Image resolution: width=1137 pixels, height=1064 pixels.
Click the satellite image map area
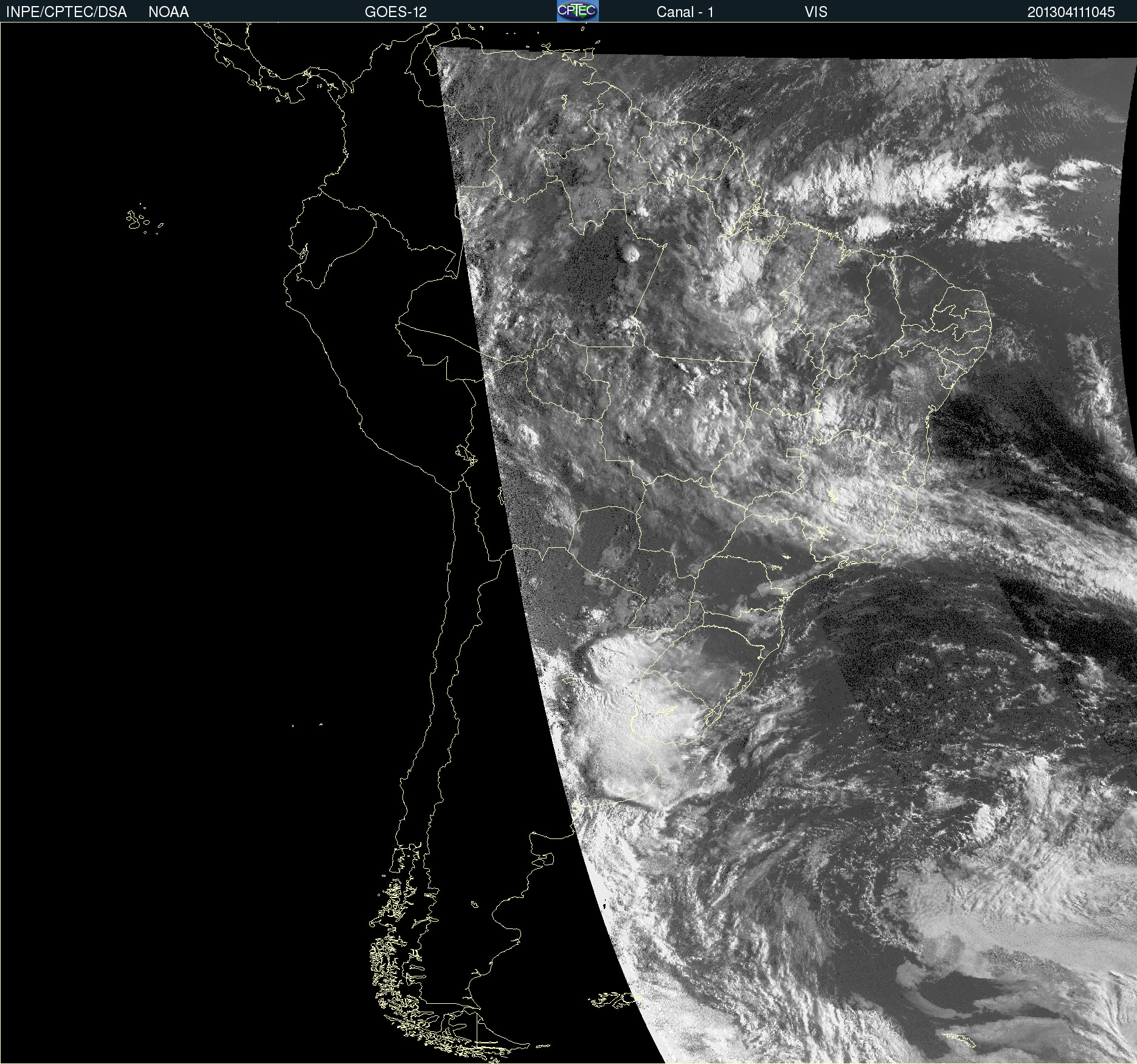coord(568,543)
